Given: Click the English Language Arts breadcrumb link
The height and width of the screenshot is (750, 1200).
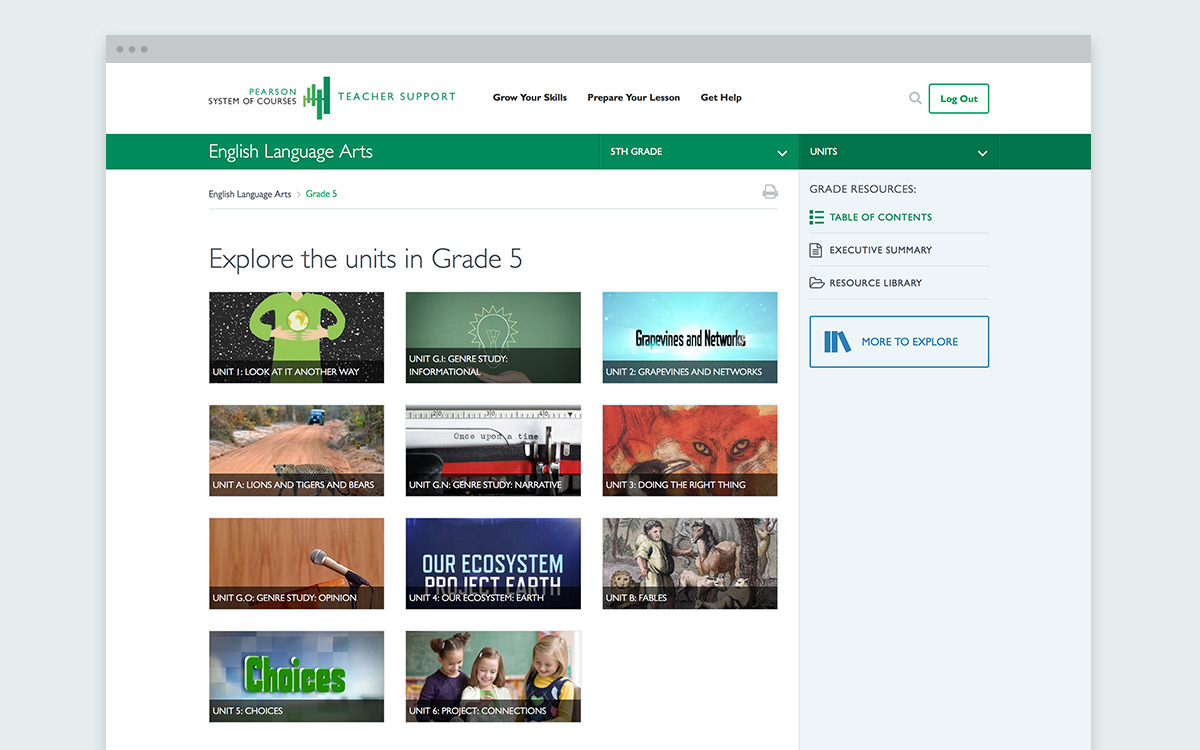Looking at the screenshot, I should click(250, 194).
